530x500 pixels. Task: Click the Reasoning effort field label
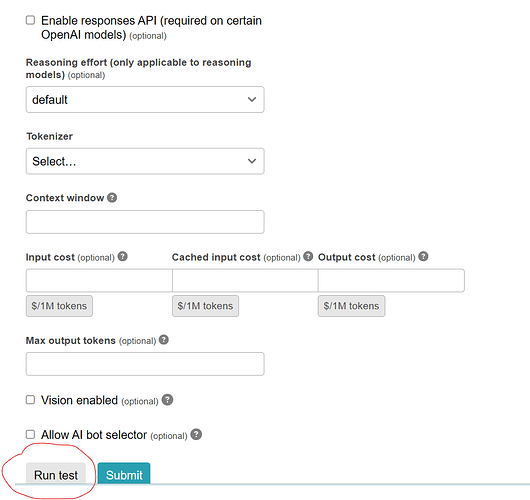click(x=139, y=68)
